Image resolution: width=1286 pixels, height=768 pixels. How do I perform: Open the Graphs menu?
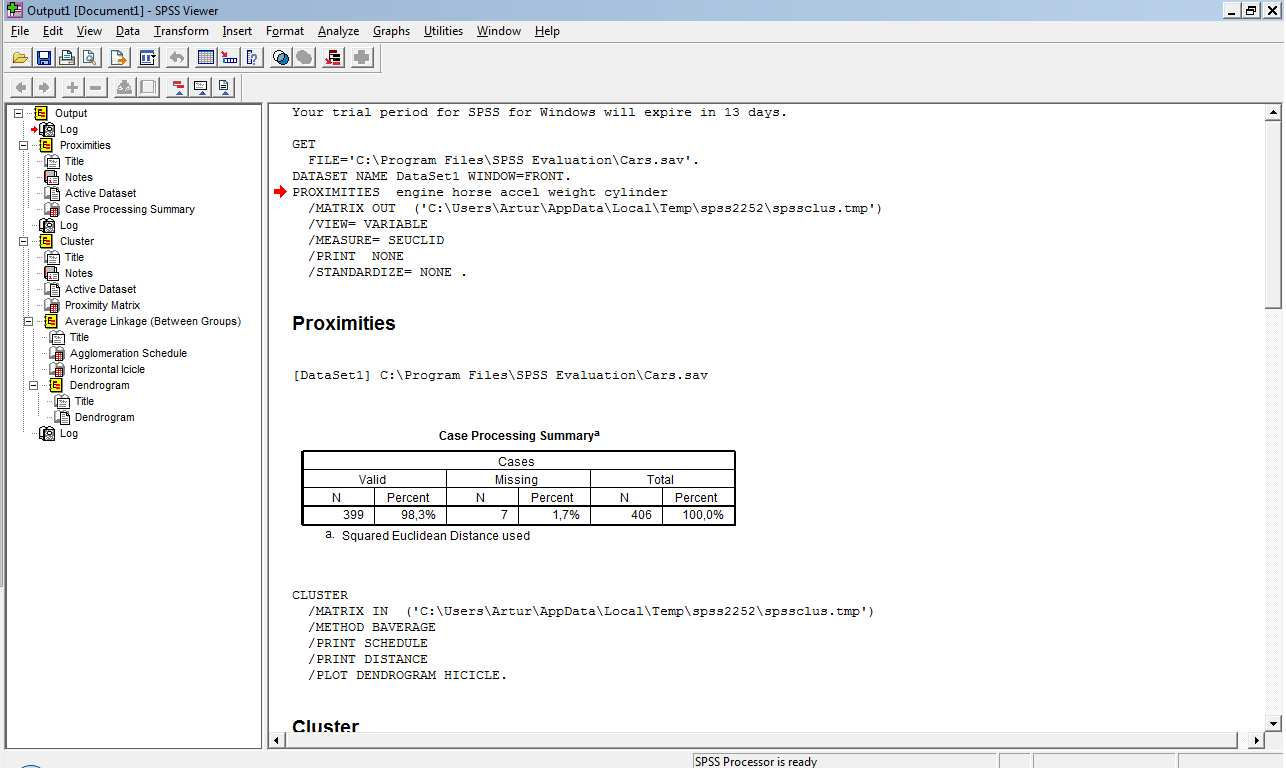pos(391,31)
